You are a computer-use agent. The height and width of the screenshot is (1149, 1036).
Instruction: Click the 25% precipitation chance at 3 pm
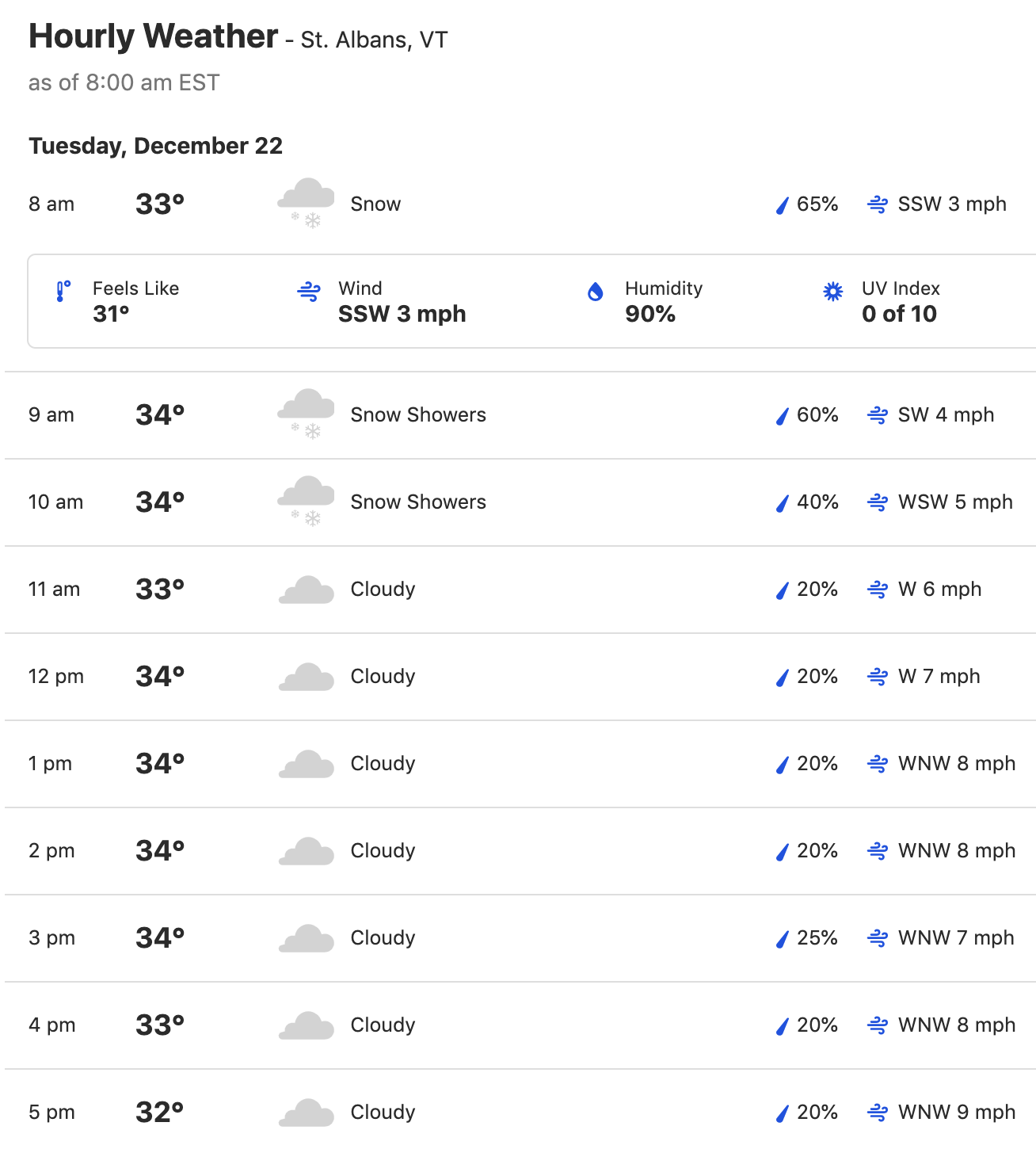click(x=817, y=938)
